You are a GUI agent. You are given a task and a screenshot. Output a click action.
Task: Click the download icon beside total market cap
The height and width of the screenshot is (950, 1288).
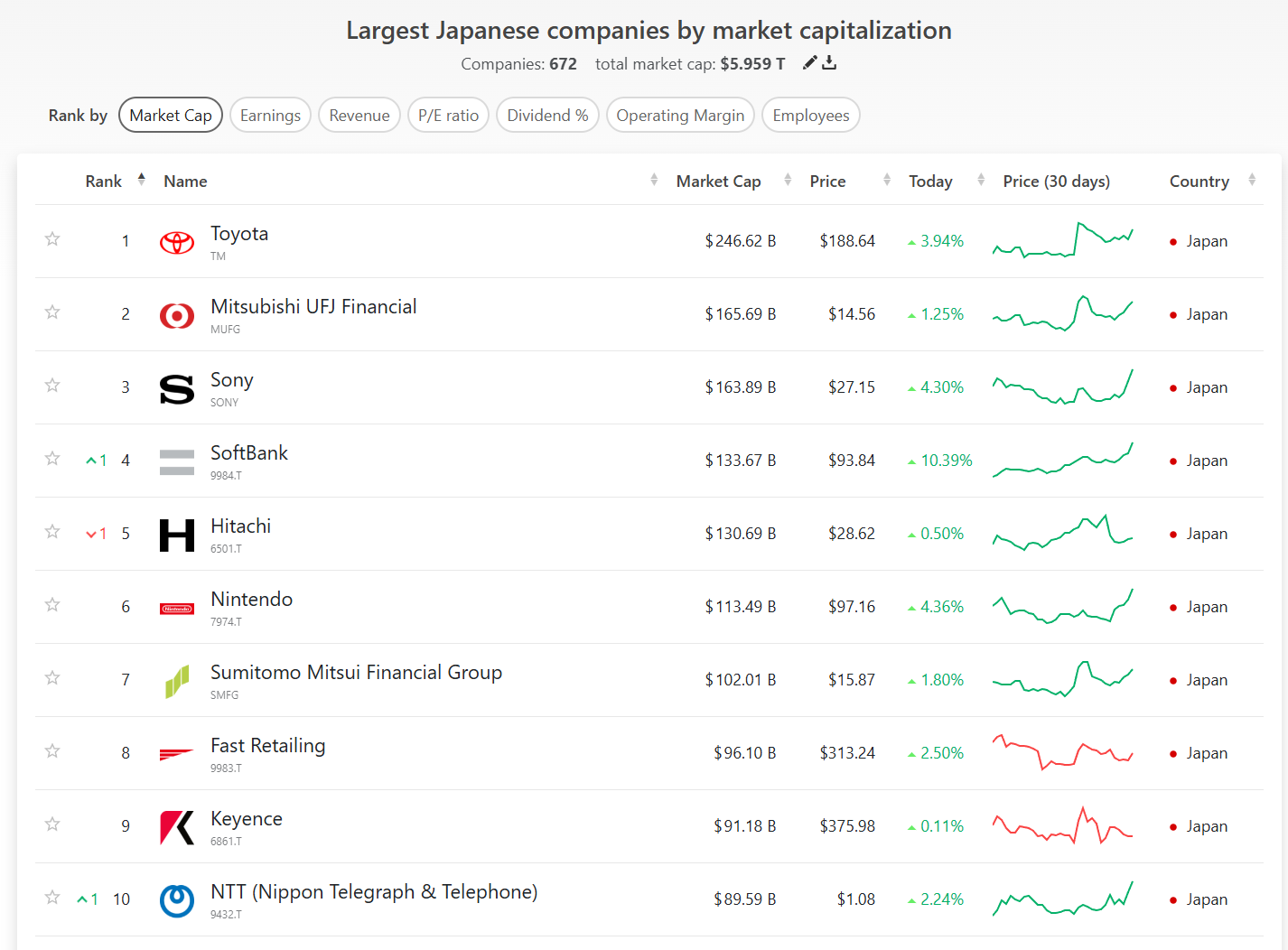(829, 62)
